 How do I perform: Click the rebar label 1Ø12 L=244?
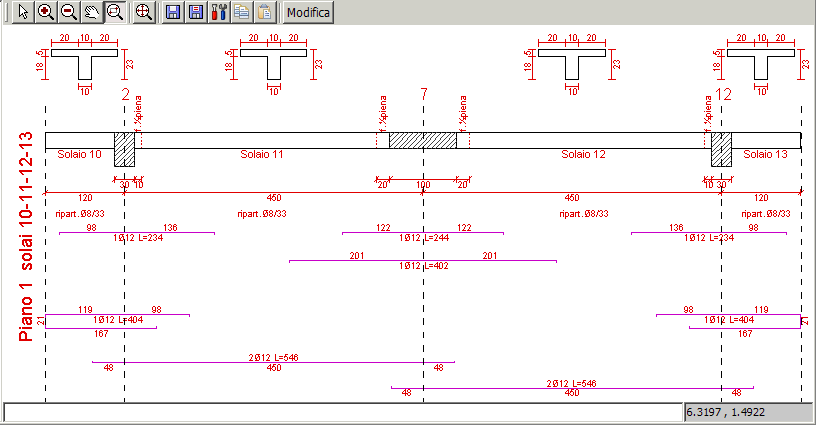pos(424,238)
